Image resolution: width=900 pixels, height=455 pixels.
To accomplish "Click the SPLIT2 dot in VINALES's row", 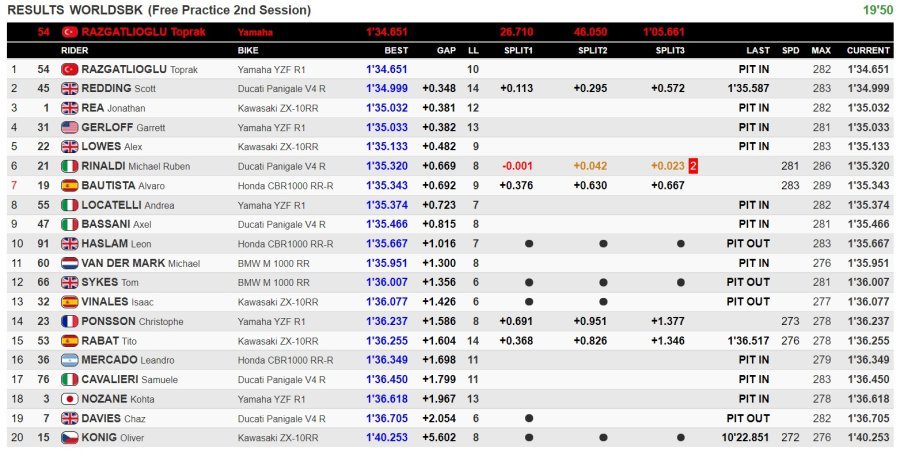I will tap(603, 302).
